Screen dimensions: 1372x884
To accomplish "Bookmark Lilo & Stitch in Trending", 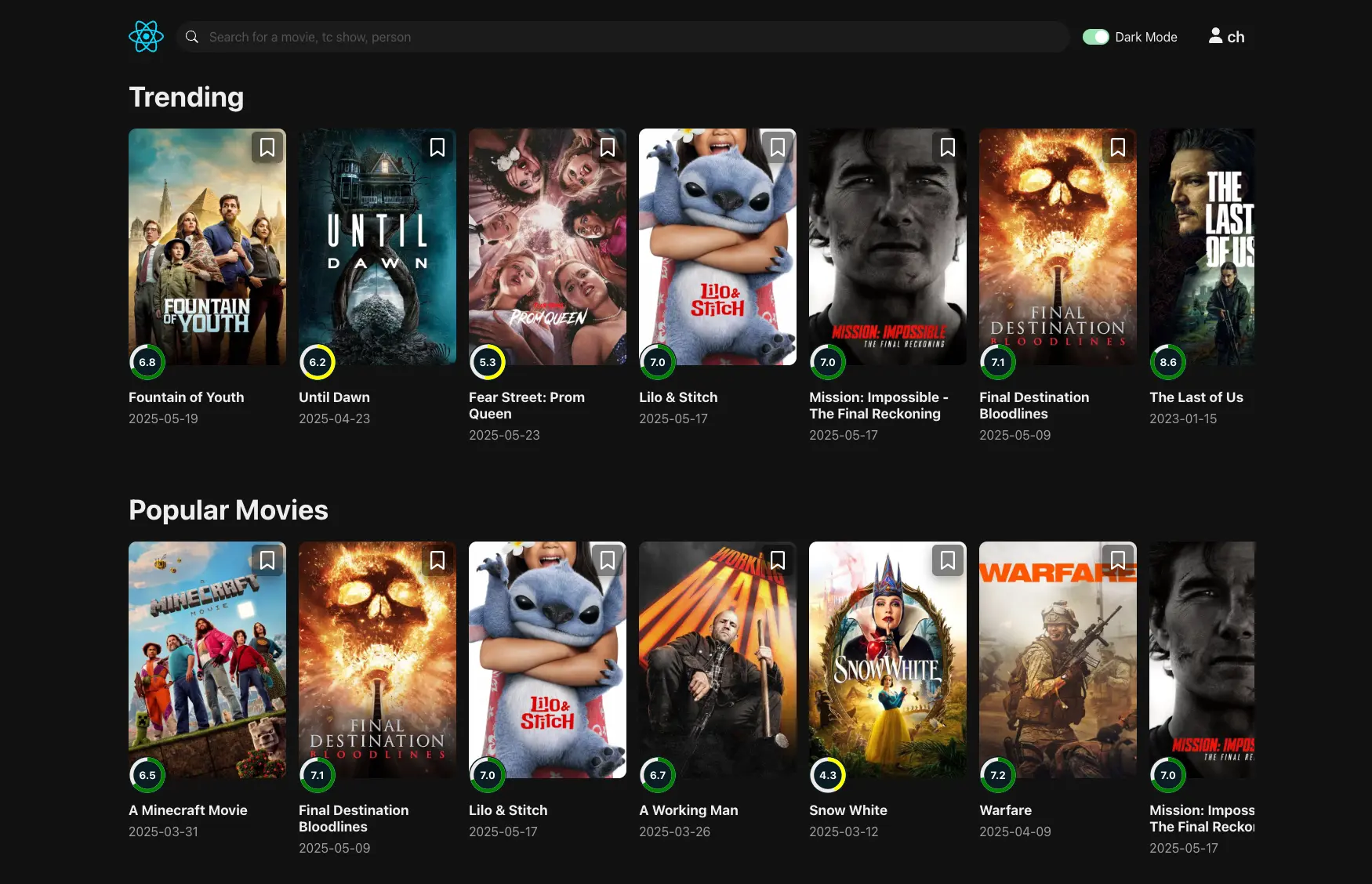I will coord(778,147).
